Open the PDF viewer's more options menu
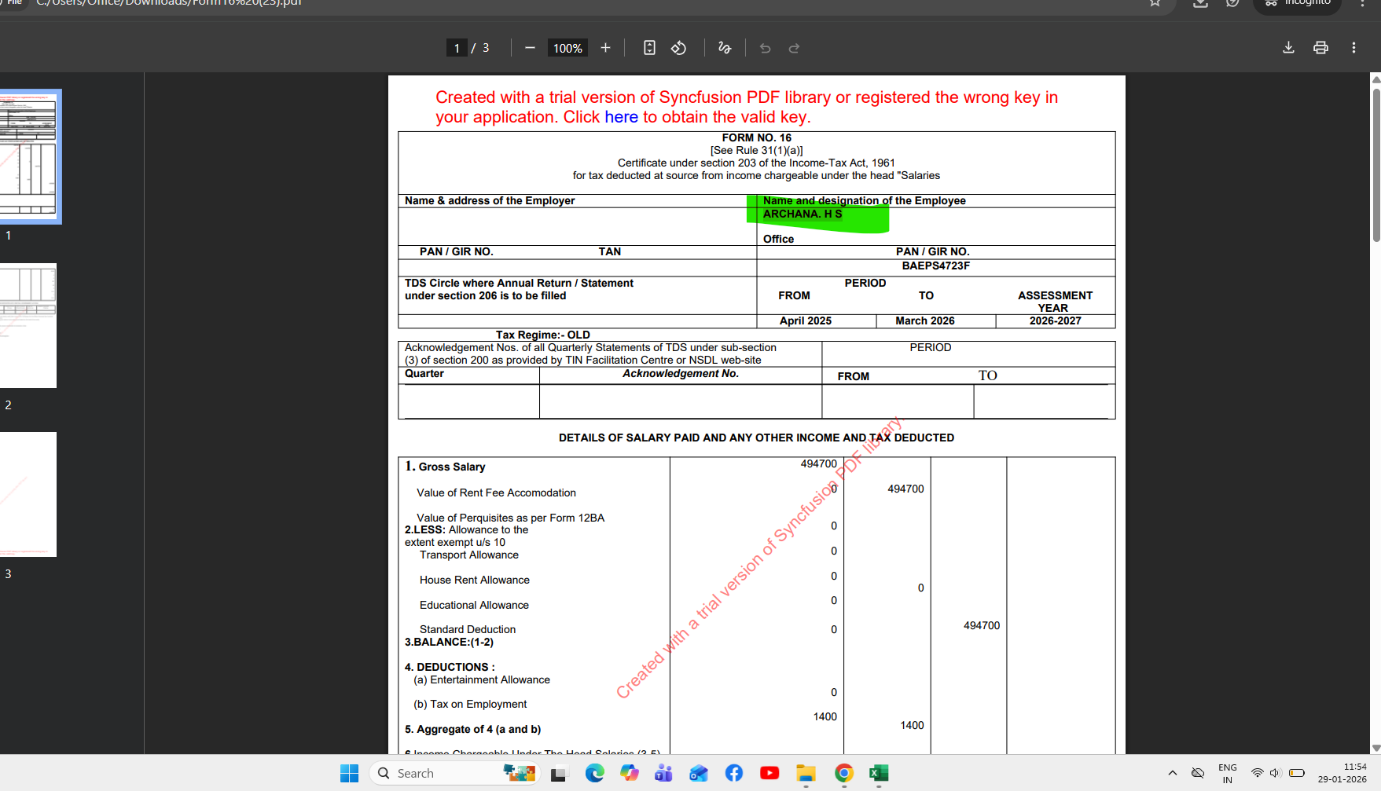The width and height of the screenshot is (1381, 791). coord(1353,47)
